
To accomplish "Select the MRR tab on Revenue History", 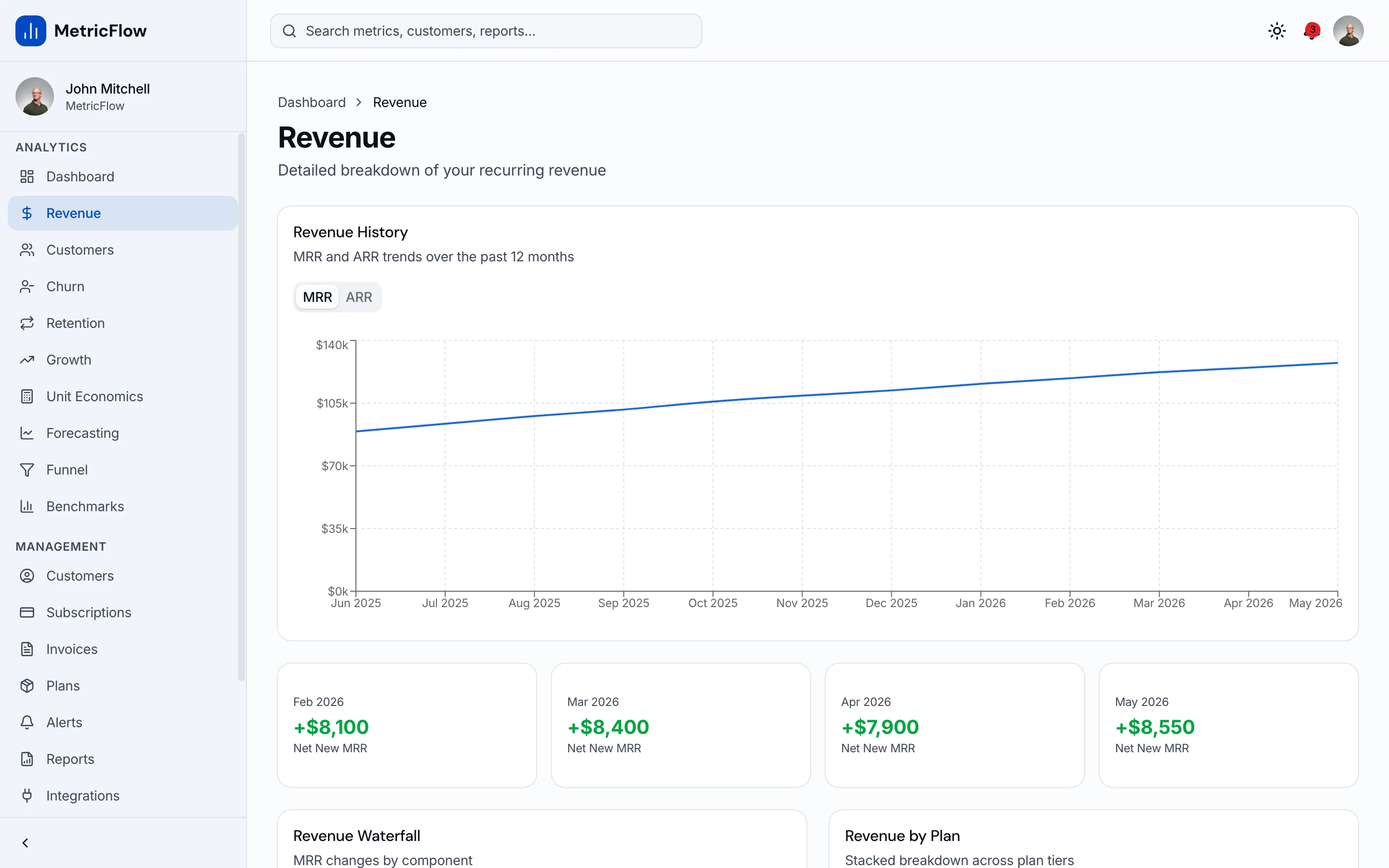I will [317, 297].
